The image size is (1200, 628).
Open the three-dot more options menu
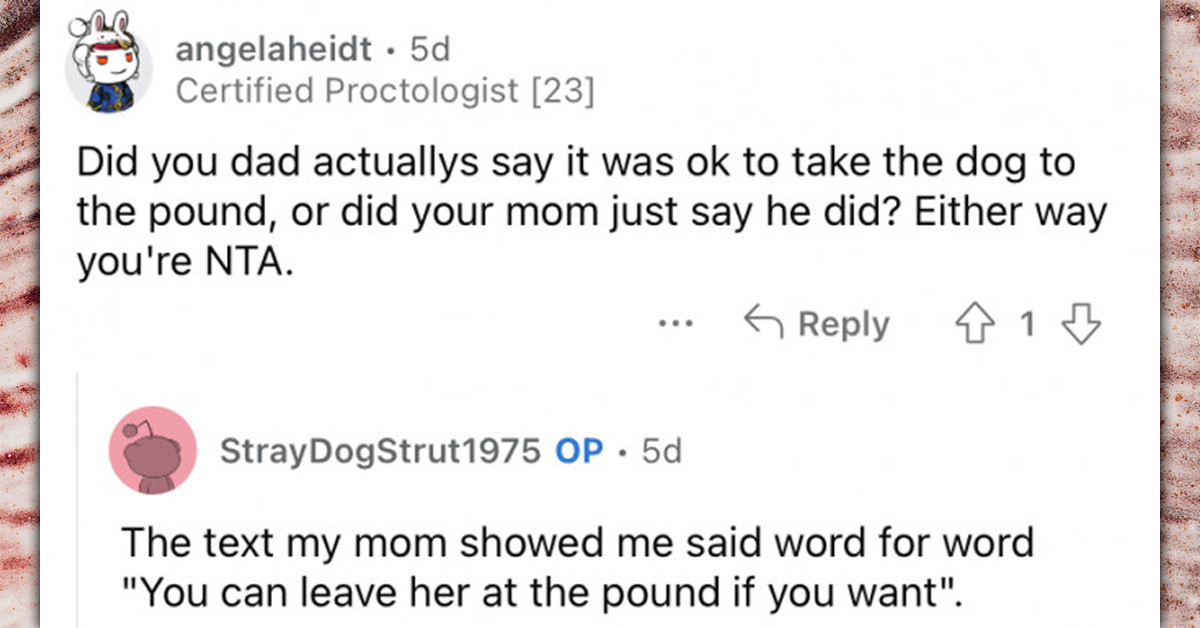point(676,326)
